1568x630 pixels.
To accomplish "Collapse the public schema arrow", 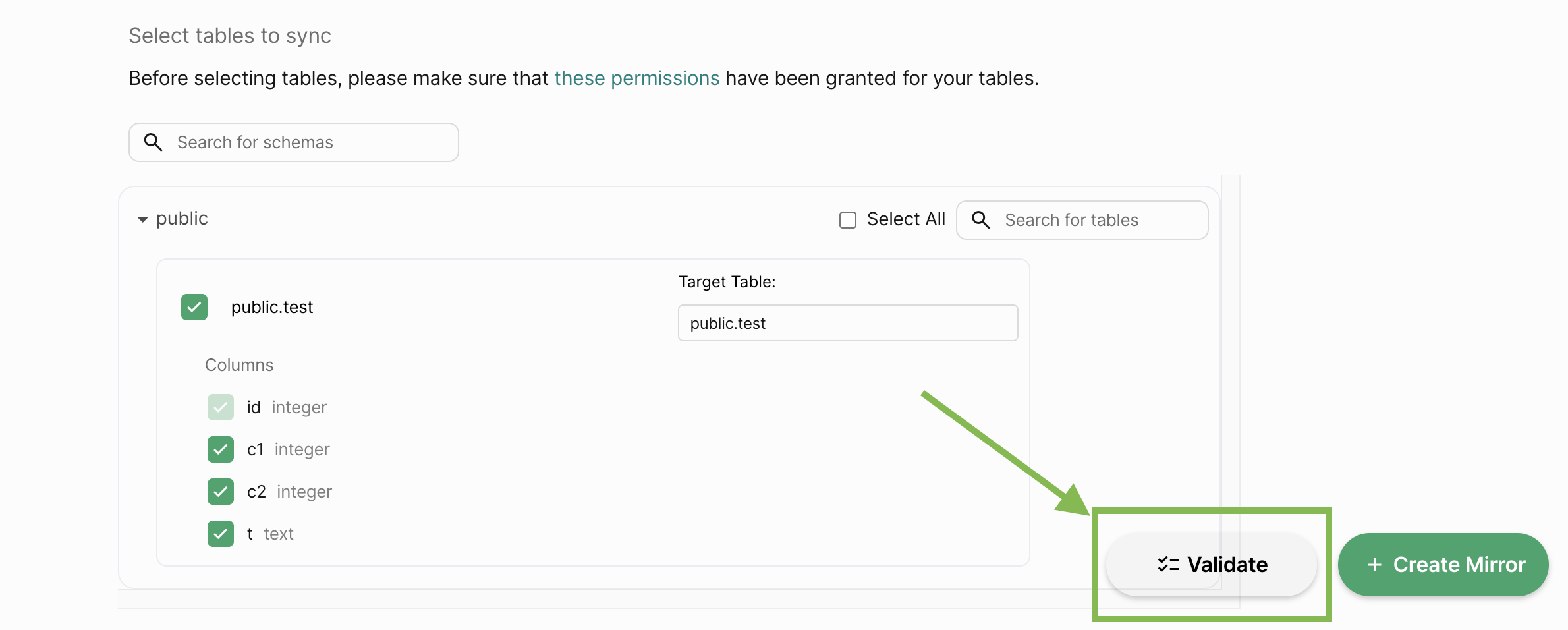I will click(x=142, y=219).
